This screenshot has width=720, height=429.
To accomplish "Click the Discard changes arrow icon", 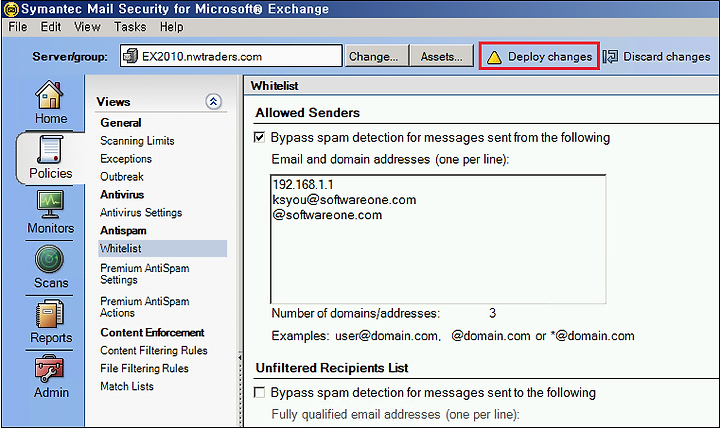I will [x=611, y=56].
